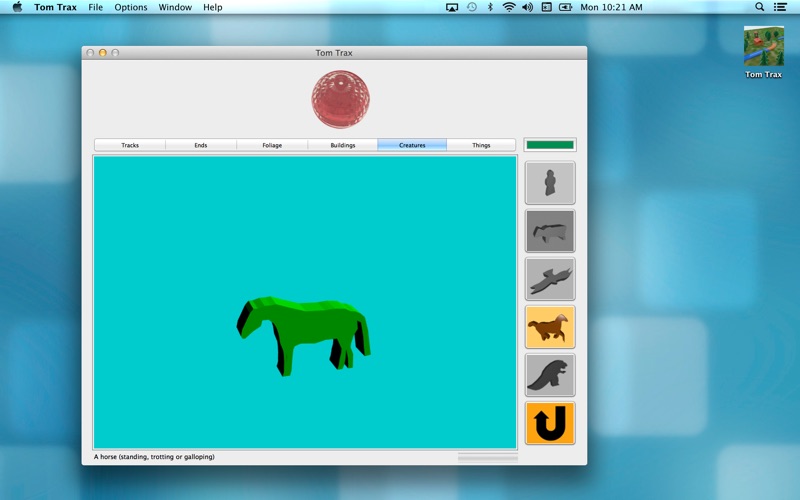Click the status text 'A horse (standing, trotting or galloping)'

point(154,457)
